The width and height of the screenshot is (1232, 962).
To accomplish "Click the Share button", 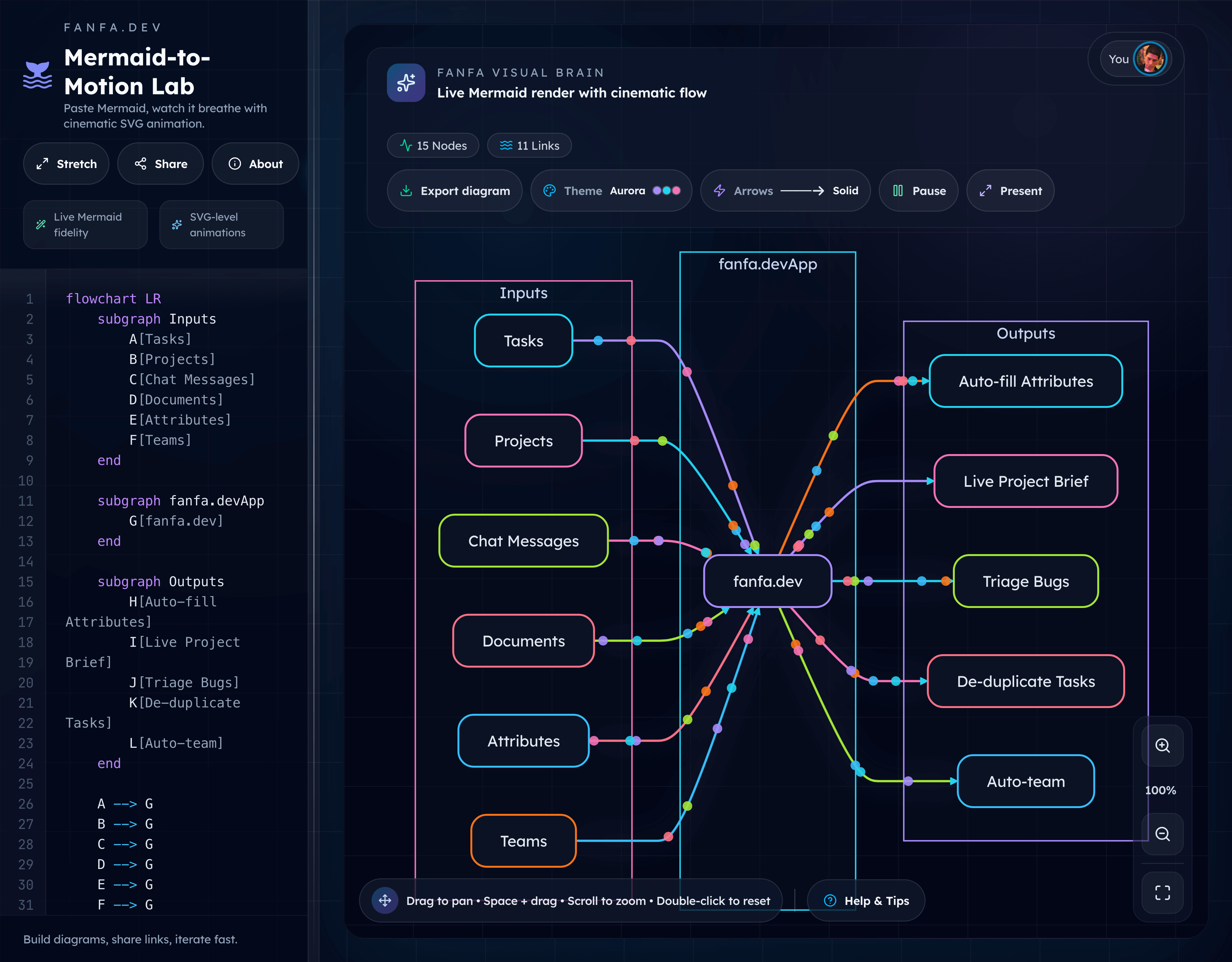I will pos(160,164).
